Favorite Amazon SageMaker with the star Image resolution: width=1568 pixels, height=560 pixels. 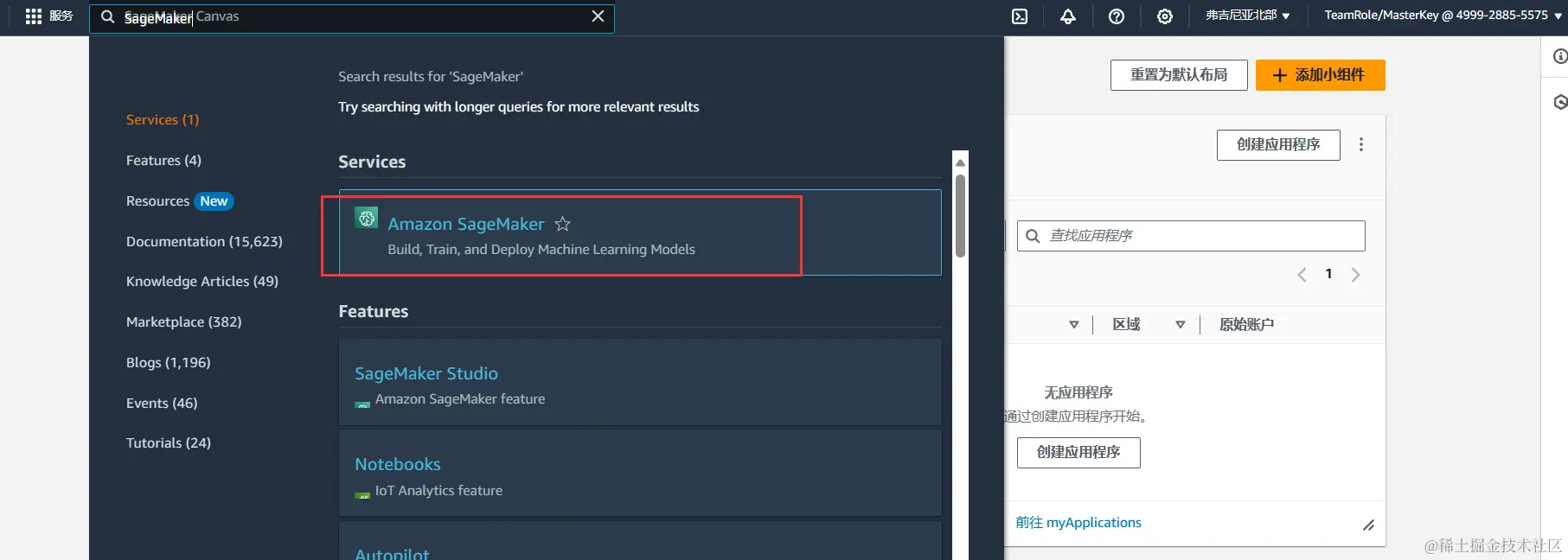pos(562,224)
